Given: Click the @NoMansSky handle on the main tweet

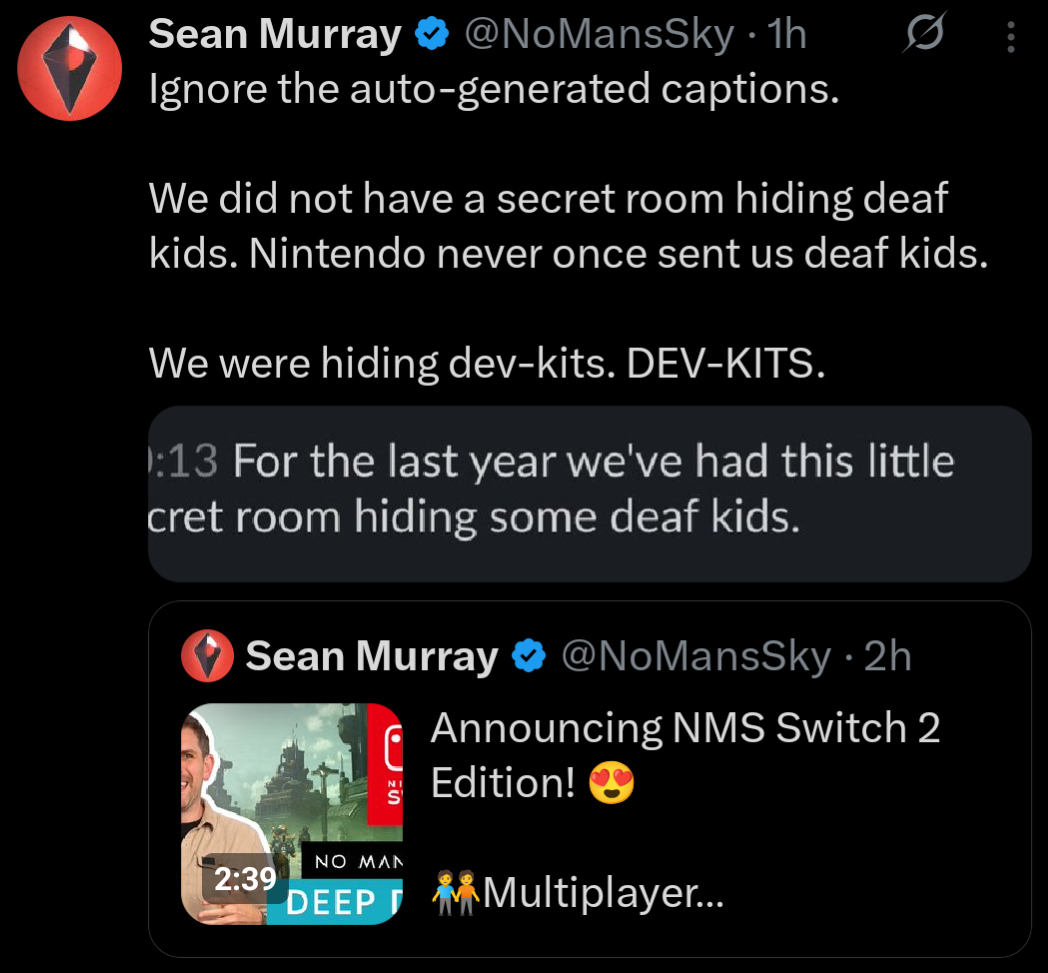Looking at the screenshot, I should [x=597, y=36].
